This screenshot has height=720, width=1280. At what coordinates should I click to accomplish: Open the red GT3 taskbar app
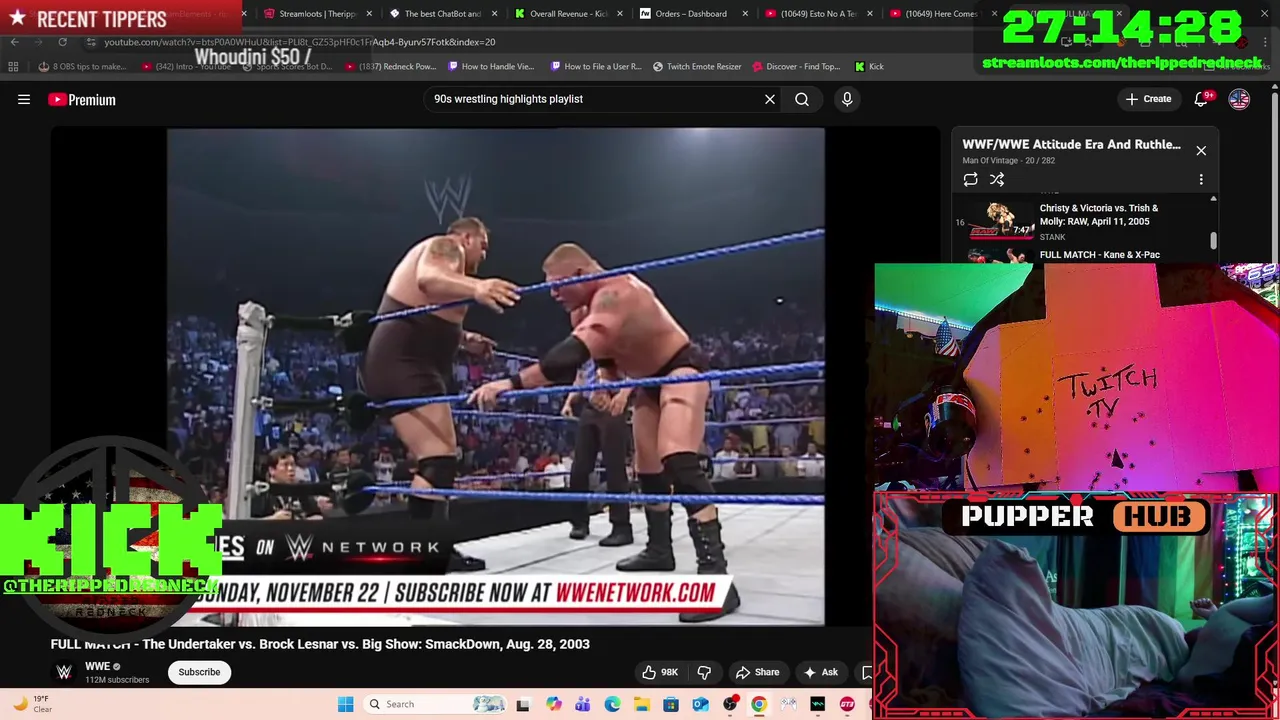pos(847,704)
